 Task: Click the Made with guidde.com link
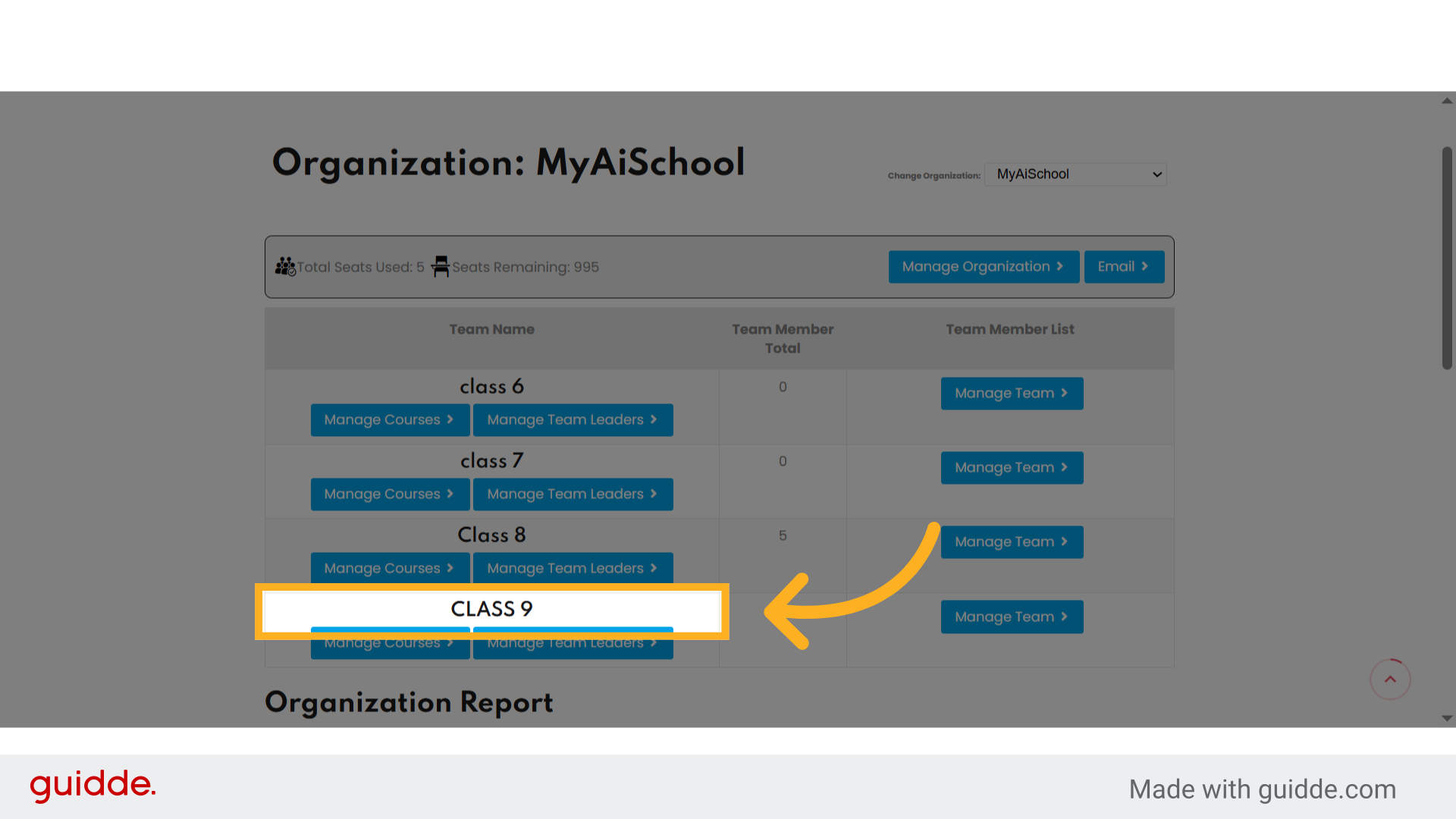click(x=1262, y=789)
